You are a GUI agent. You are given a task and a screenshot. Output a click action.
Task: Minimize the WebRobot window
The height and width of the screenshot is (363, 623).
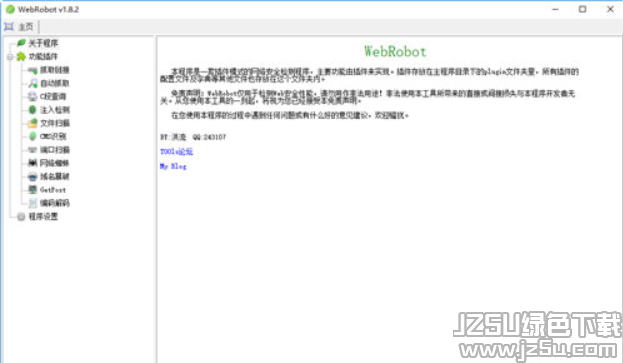coord(555,9)
